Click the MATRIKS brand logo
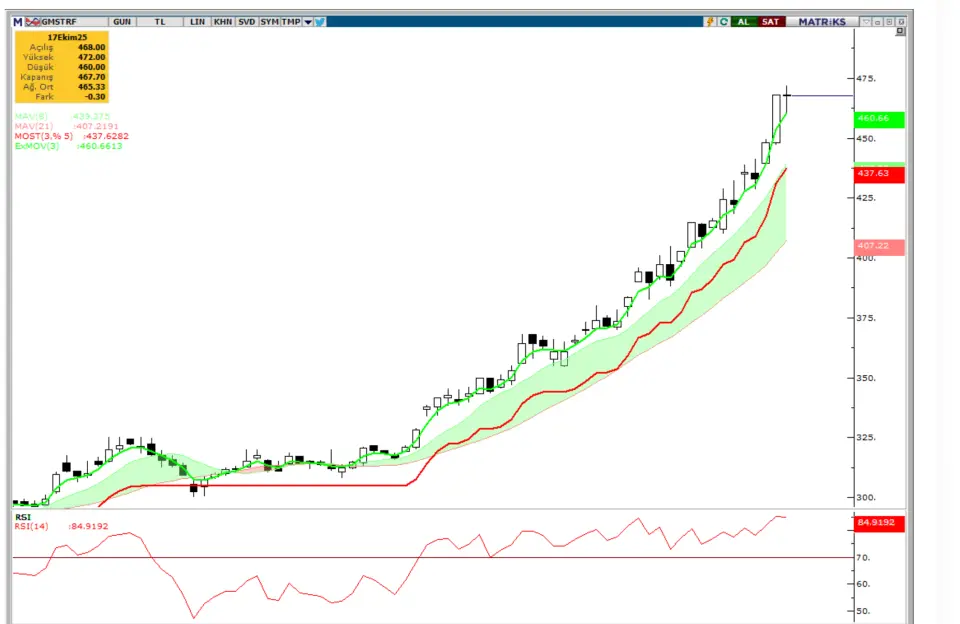960x624 pixels. 821,21
